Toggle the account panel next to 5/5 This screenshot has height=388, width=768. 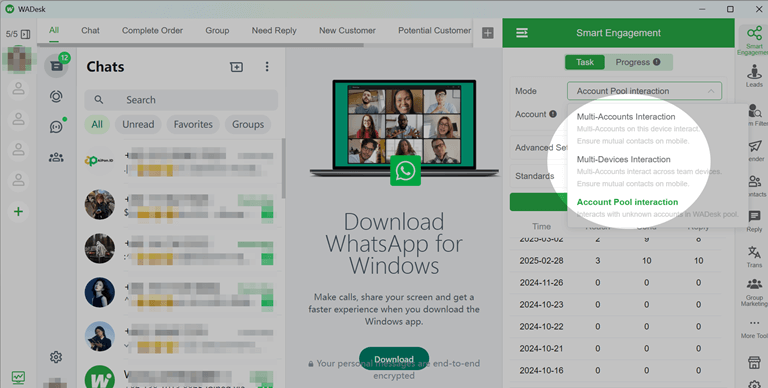click(x=25, y=34)
